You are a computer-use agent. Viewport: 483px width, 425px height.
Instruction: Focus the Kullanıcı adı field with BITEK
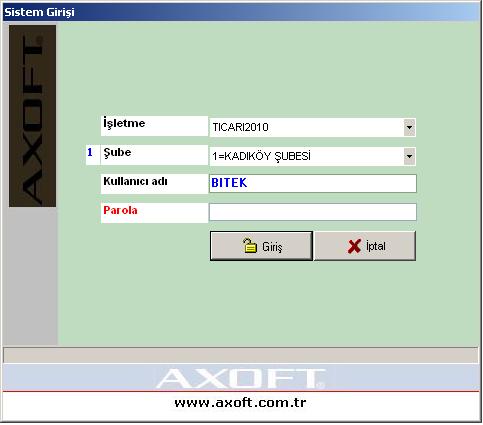click(313, 183)
